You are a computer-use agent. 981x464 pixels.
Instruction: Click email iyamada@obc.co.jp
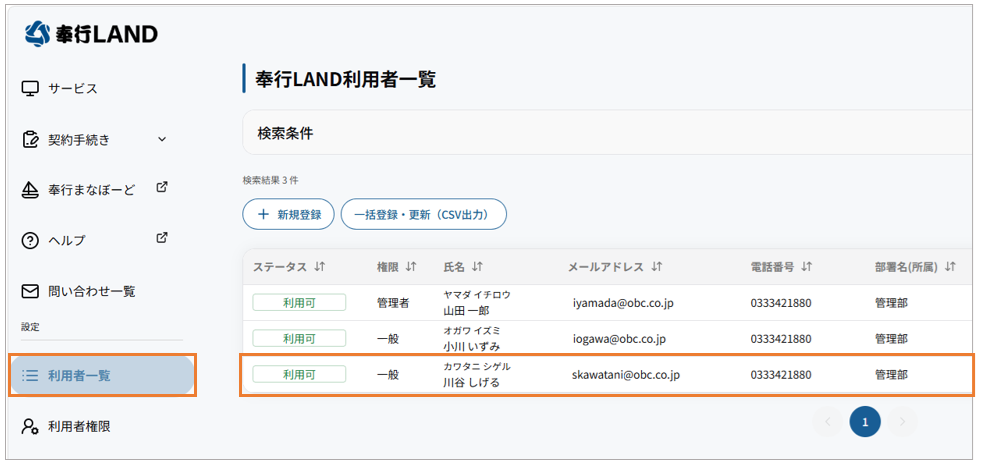[x=623, y=303]
